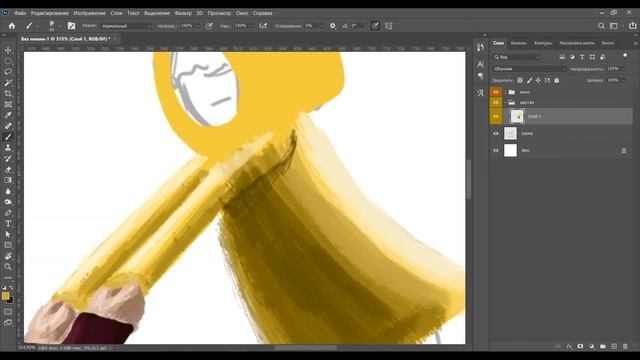The image size is (640, 360).
Task: Toggle symmetry paint options
Action: [x=389, y=26]
